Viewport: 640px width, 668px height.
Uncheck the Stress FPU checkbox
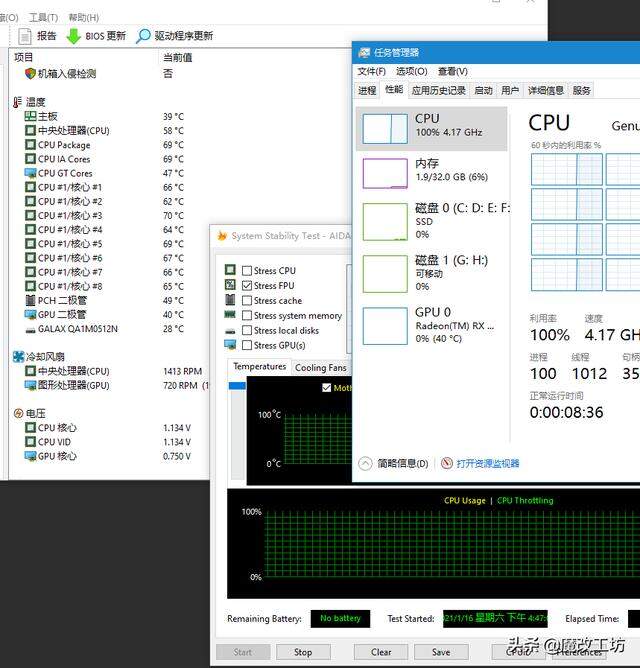pyautogui.click(x=246, y=286)
